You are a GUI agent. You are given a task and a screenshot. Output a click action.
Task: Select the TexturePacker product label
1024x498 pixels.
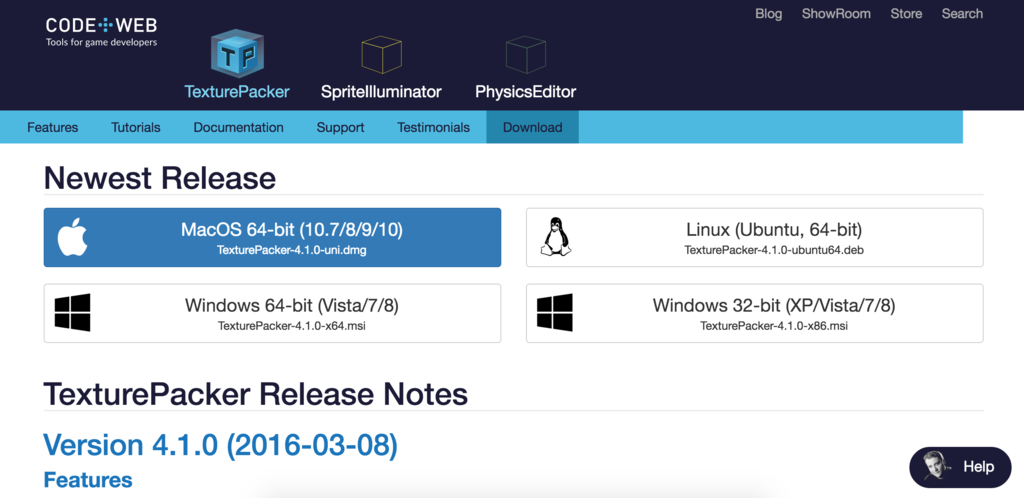237,91
